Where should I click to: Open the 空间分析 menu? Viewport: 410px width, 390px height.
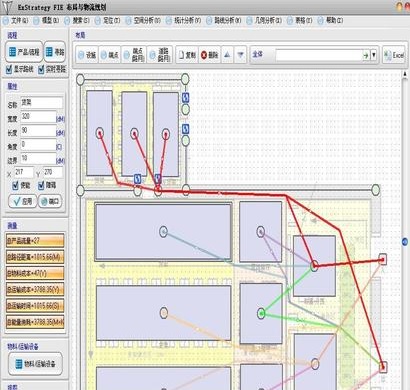[143, 21]
